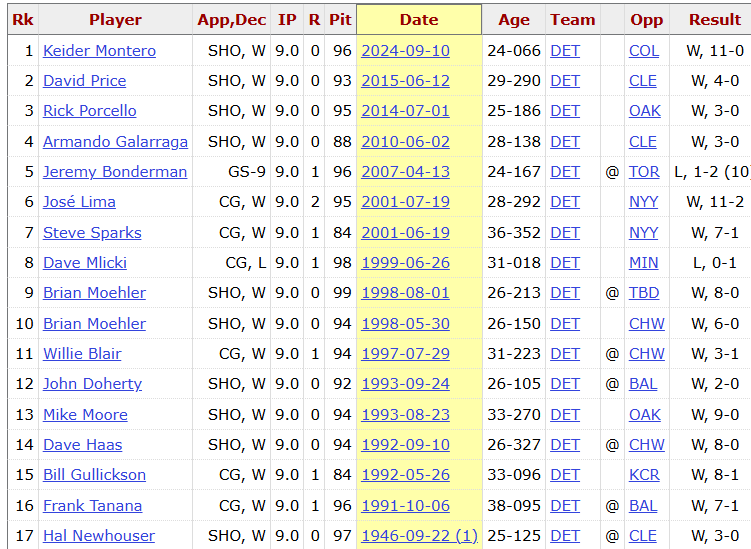Image resolution: width=751 pixels, height=549 pixels.
Task: Open the 1998-08-01 game date link
Action: click(405, 293)
